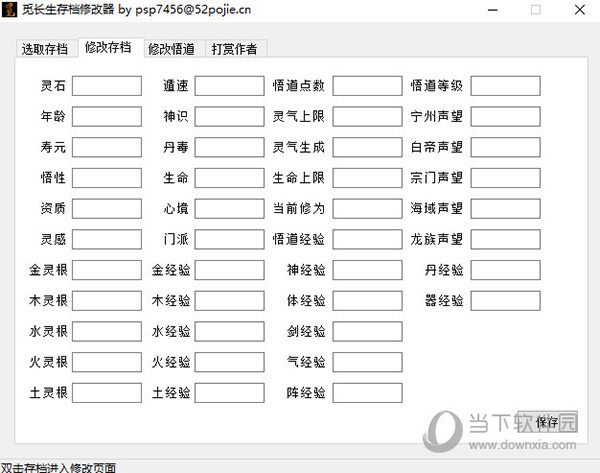Click the 保存 button
Screen dimensions: 600x473
pos(547,422)
